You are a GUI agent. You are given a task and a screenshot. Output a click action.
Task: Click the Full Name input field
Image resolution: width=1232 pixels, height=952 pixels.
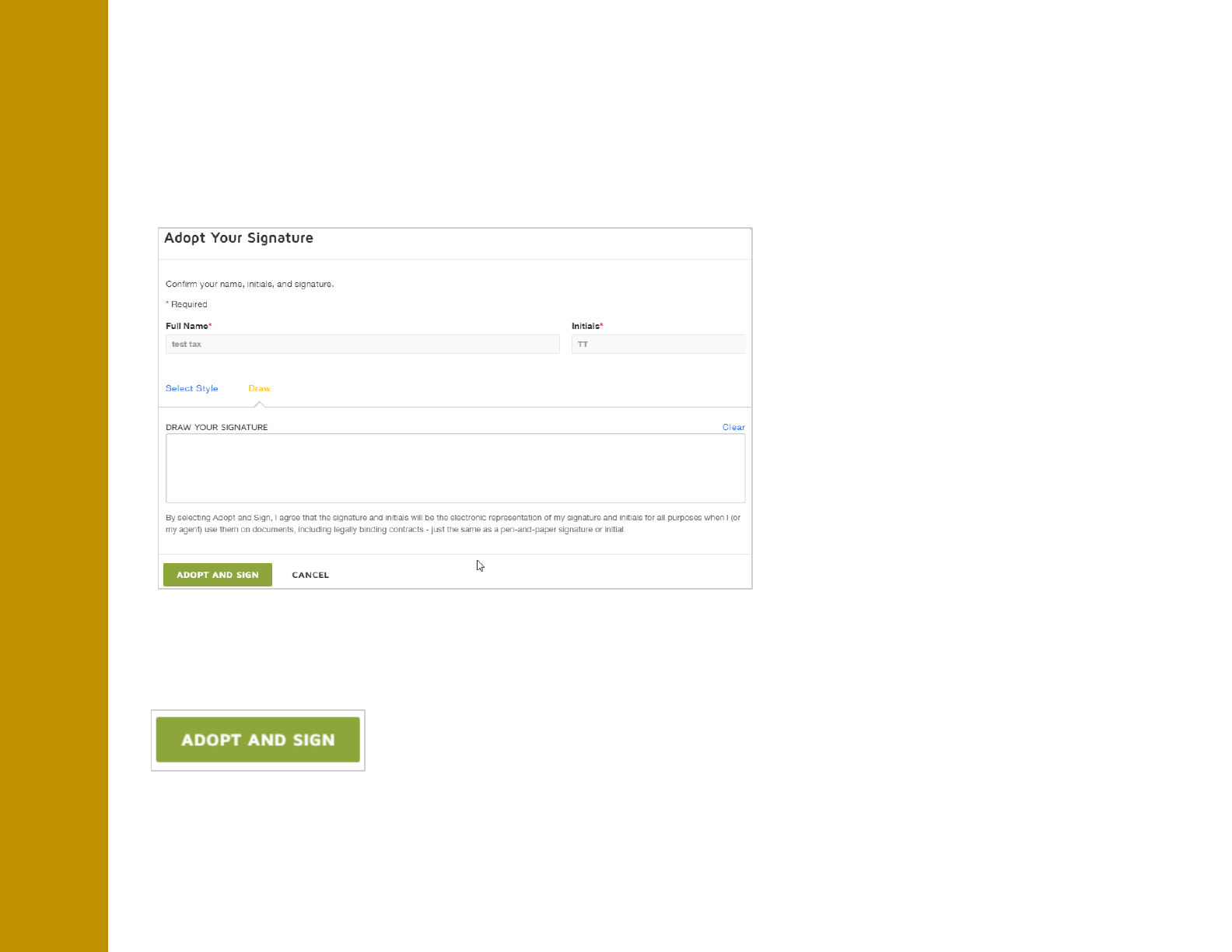pos(362,344)
